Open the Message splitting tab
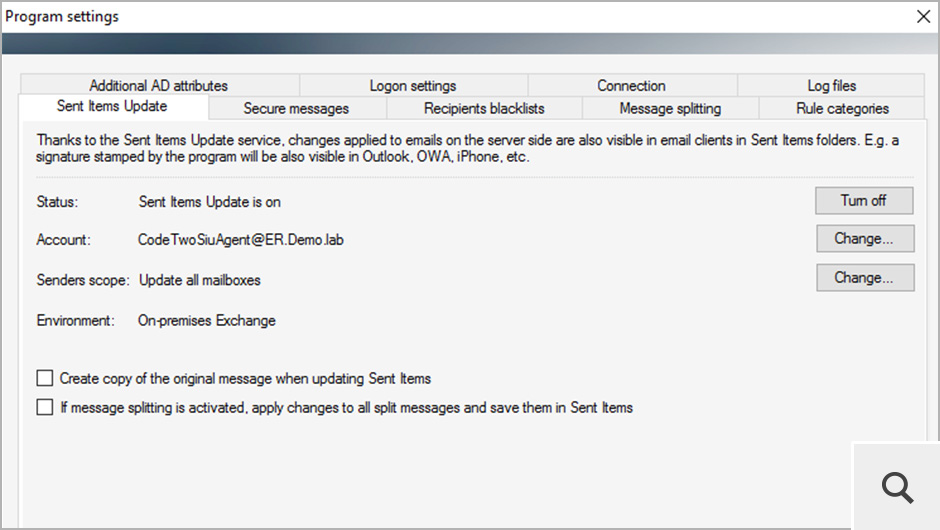 (670, 108)
